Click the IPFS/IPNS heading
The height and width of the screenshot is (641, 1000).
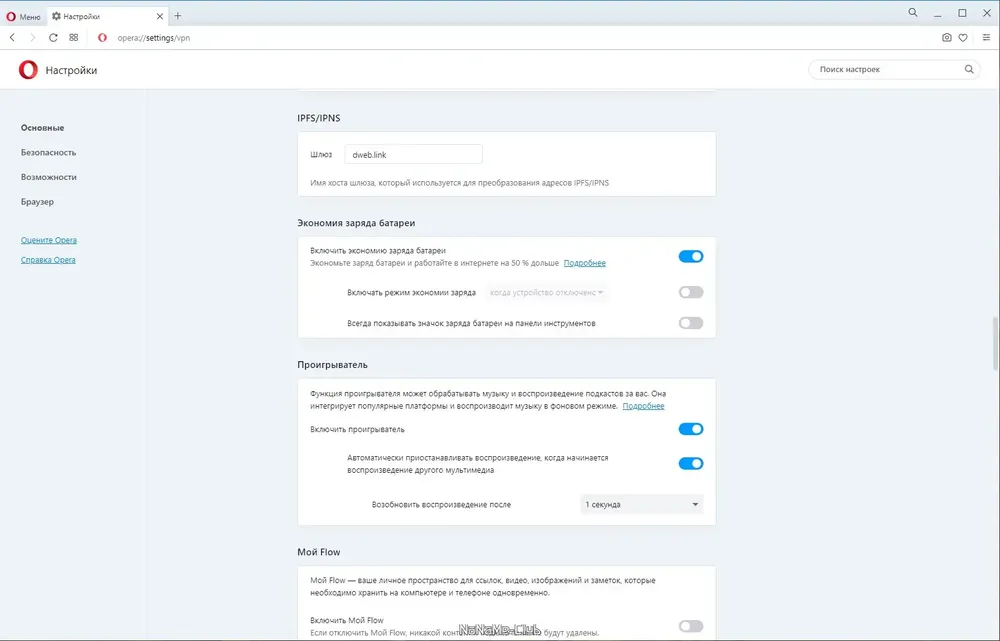319,118
